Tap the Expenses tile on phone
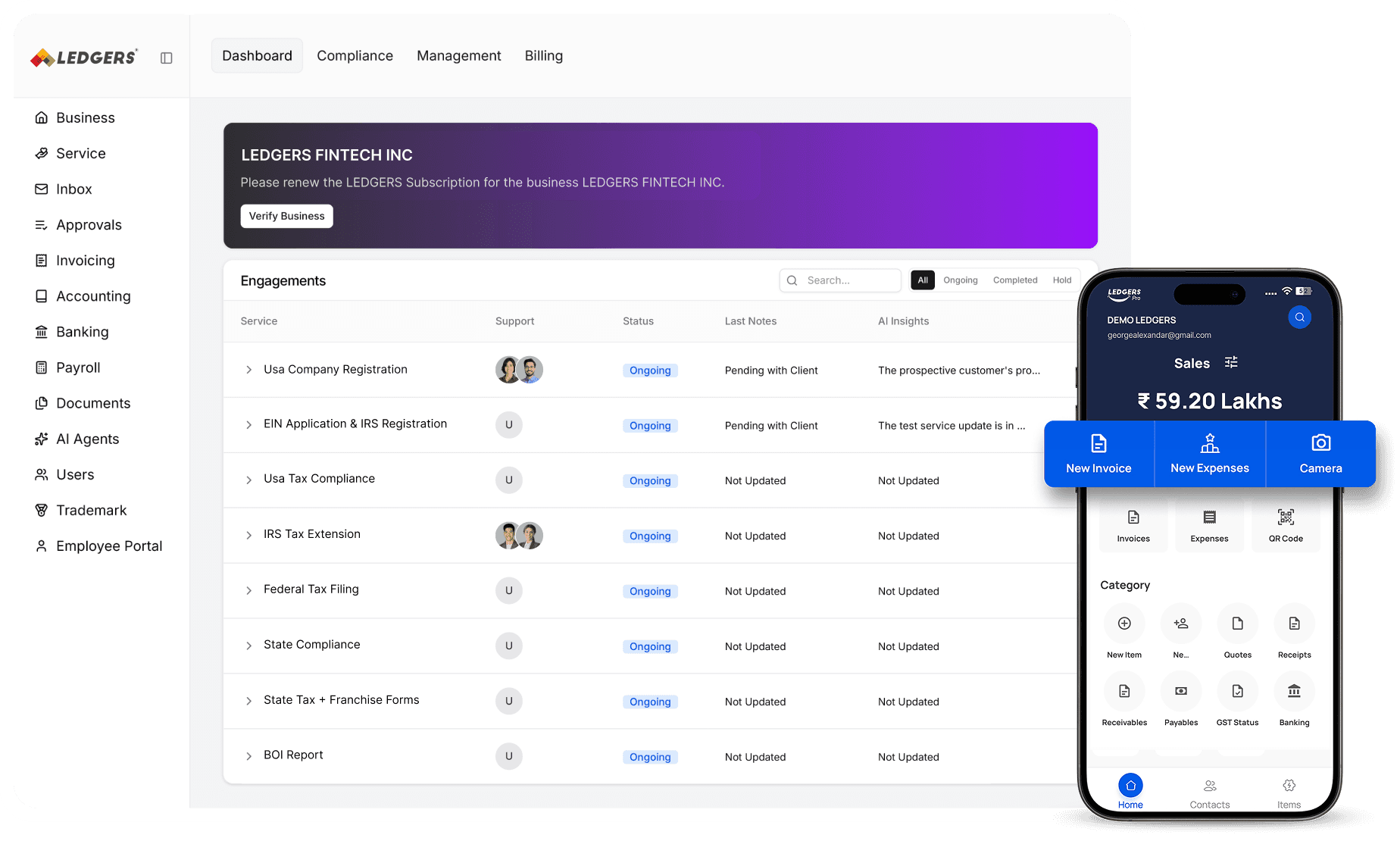The height and width of the screenshot is (841, 1400). click(1209, 525)
